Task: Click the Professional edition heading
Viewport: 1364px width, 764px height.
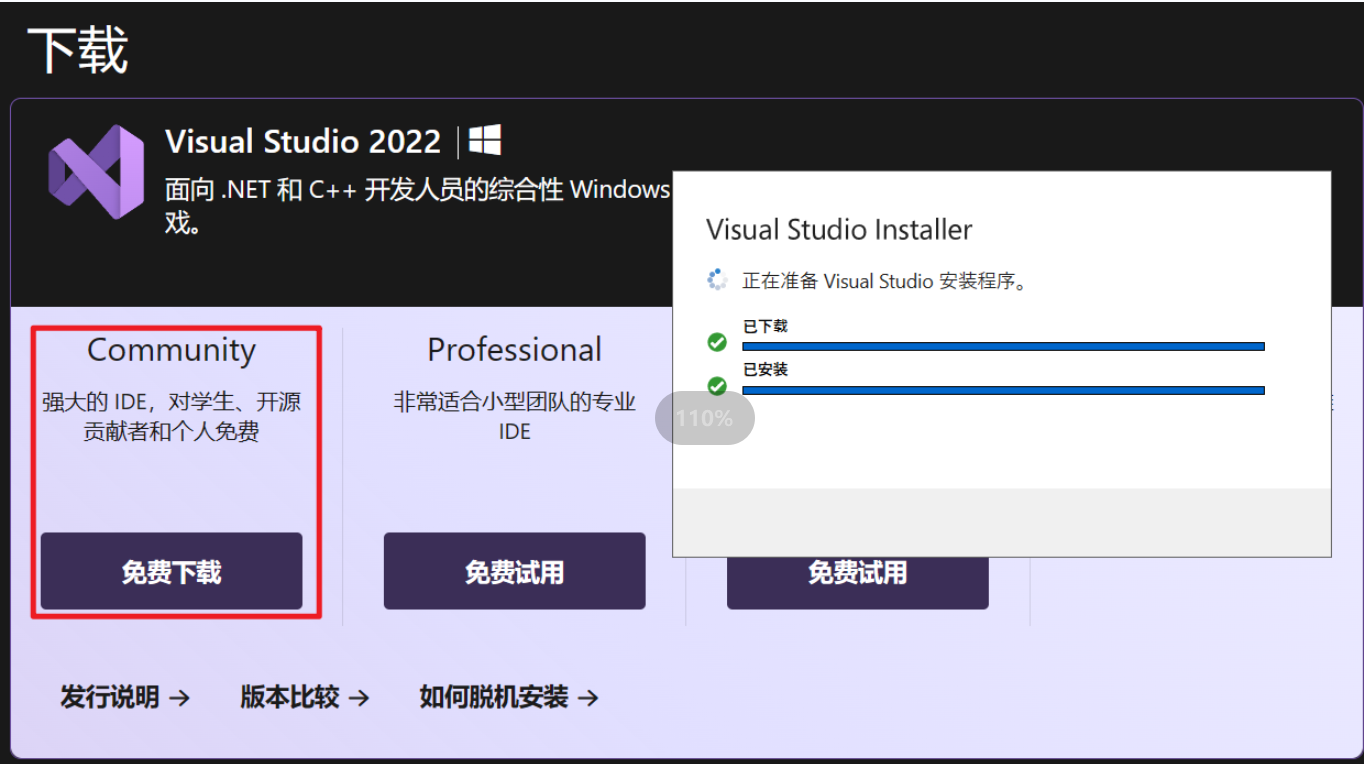Action: [x=514, y=350]
